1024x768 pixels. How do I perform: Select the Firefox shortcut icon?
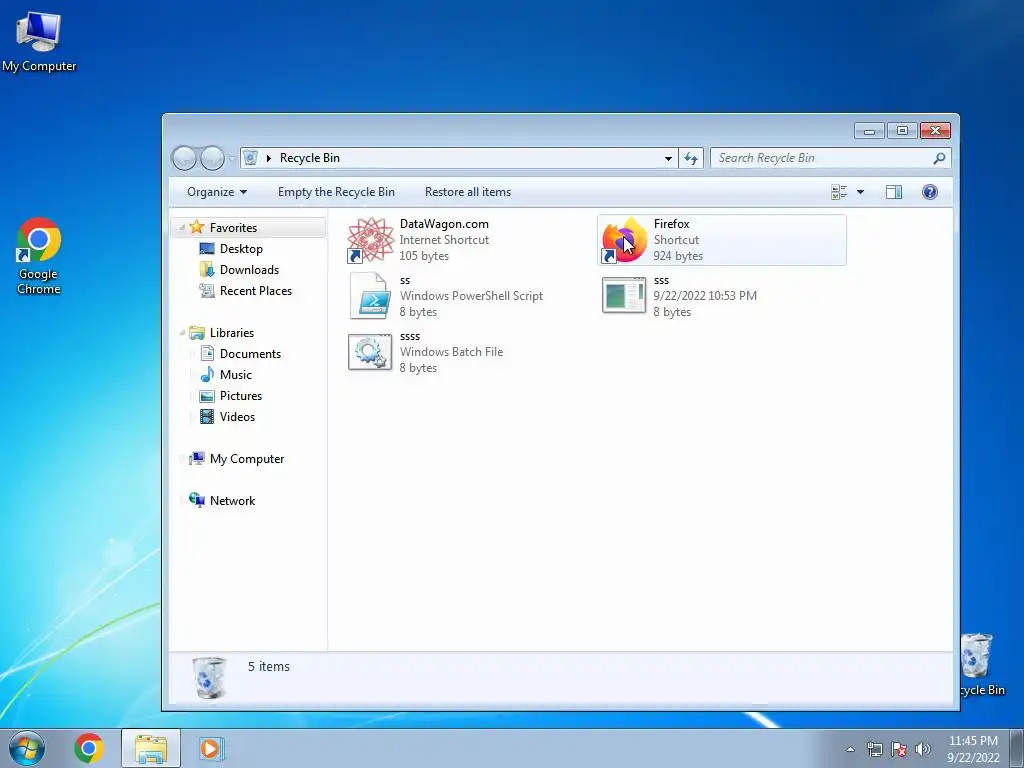(624, 240)
